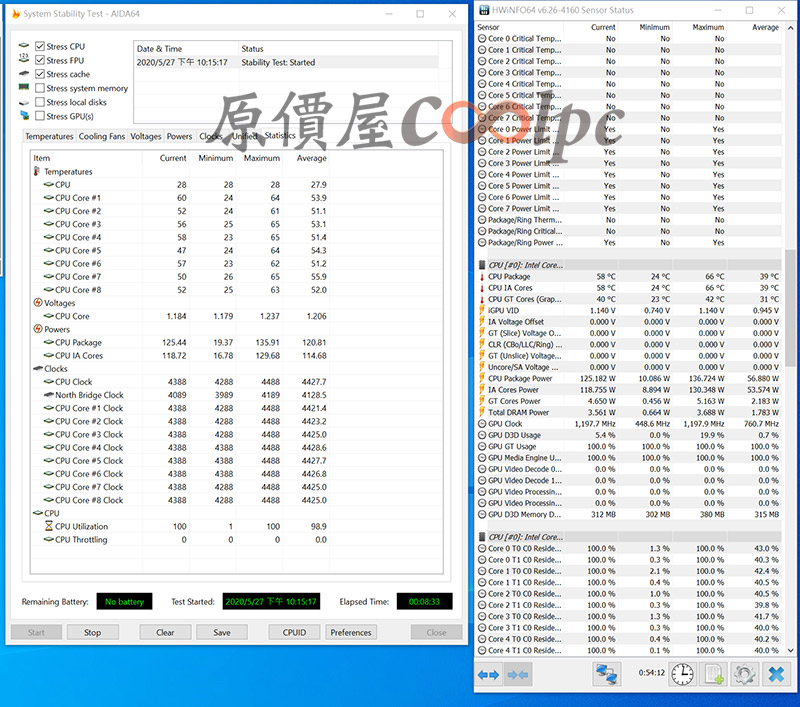The height and width of the screenshot is (707, 800).
Task: Click the Save button
Action: 222,632
